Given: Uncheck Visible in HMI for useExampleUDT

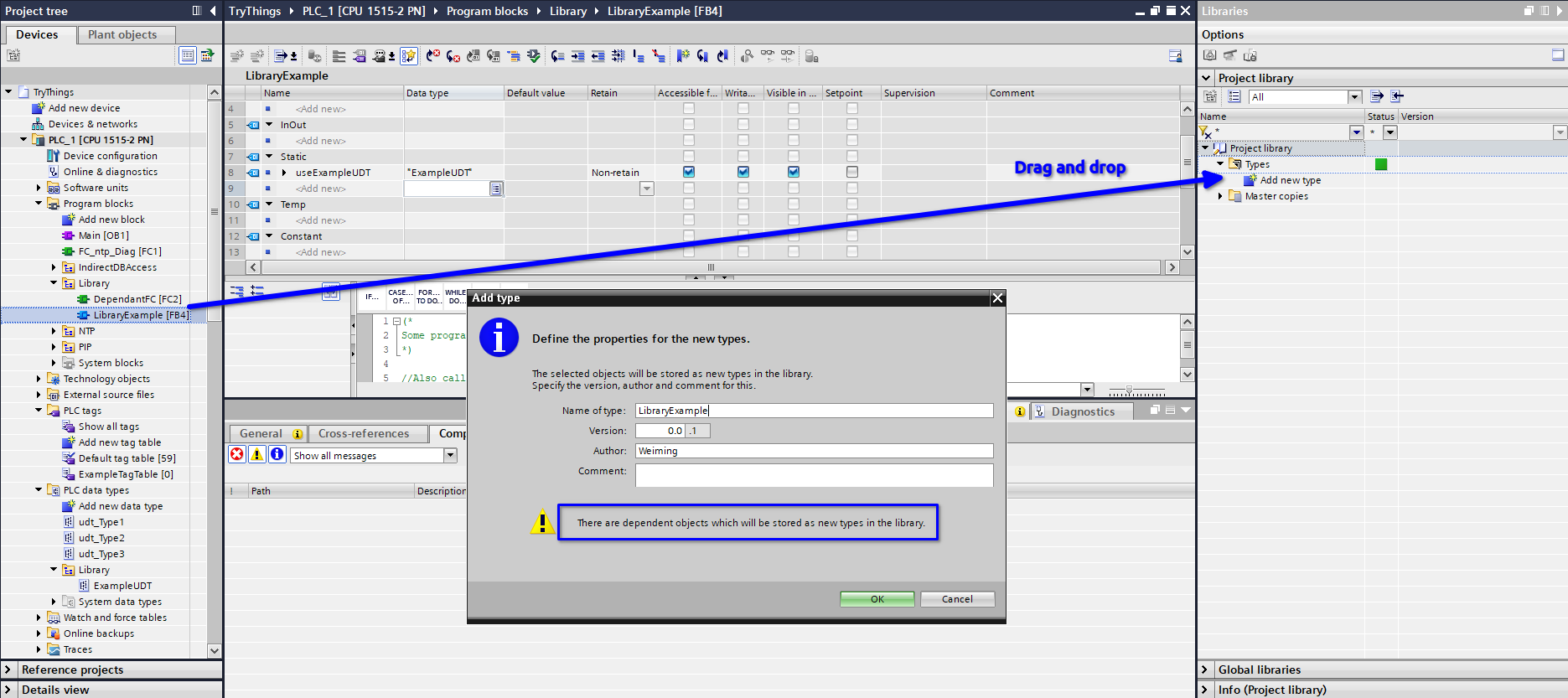Looking at the screenshot, I should (x=794, y=172).
